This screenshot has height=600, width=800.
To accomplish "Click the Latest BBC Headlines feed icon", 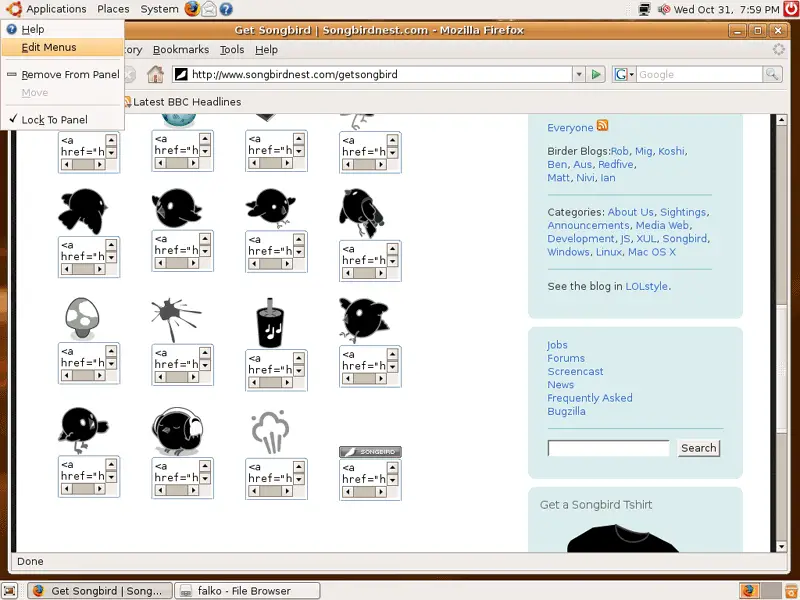I will [128, 102].
